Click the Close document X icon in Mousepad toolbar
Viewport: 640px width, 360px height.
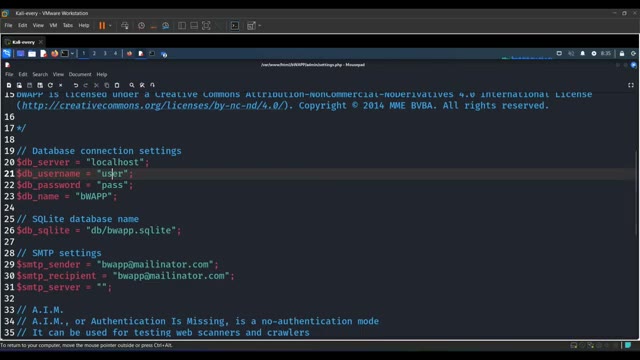[60, 85]
